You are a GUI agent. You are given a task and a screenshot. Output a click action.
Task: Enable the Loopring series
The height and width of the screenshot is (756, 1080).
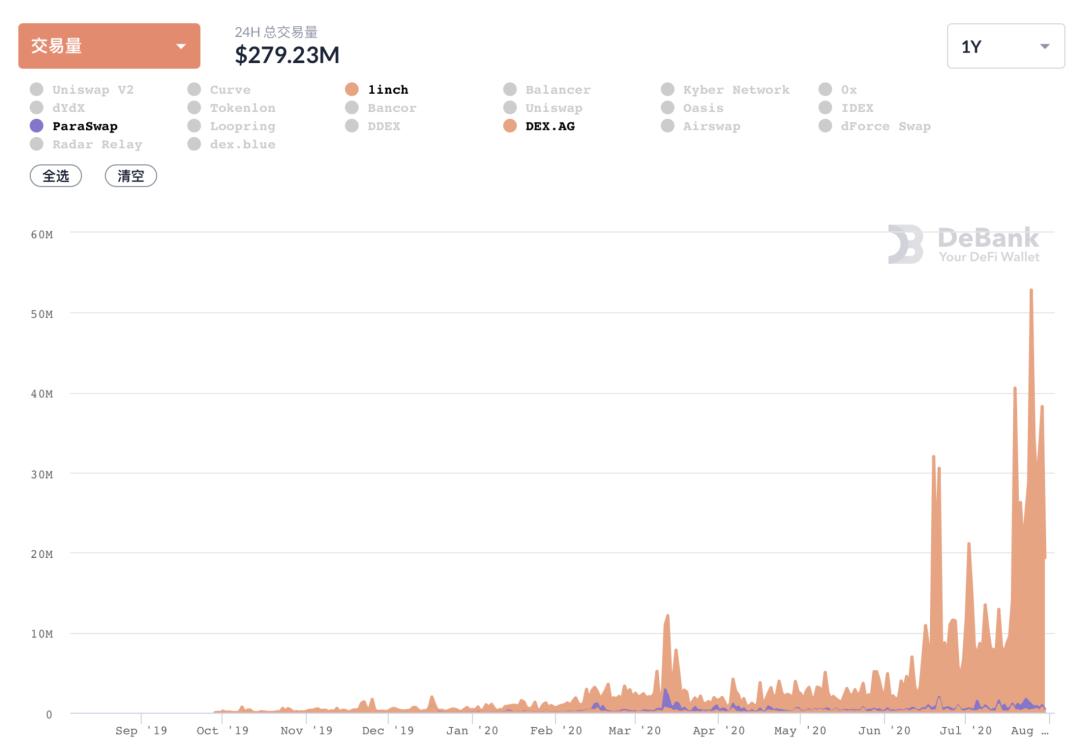pos(231,126)
